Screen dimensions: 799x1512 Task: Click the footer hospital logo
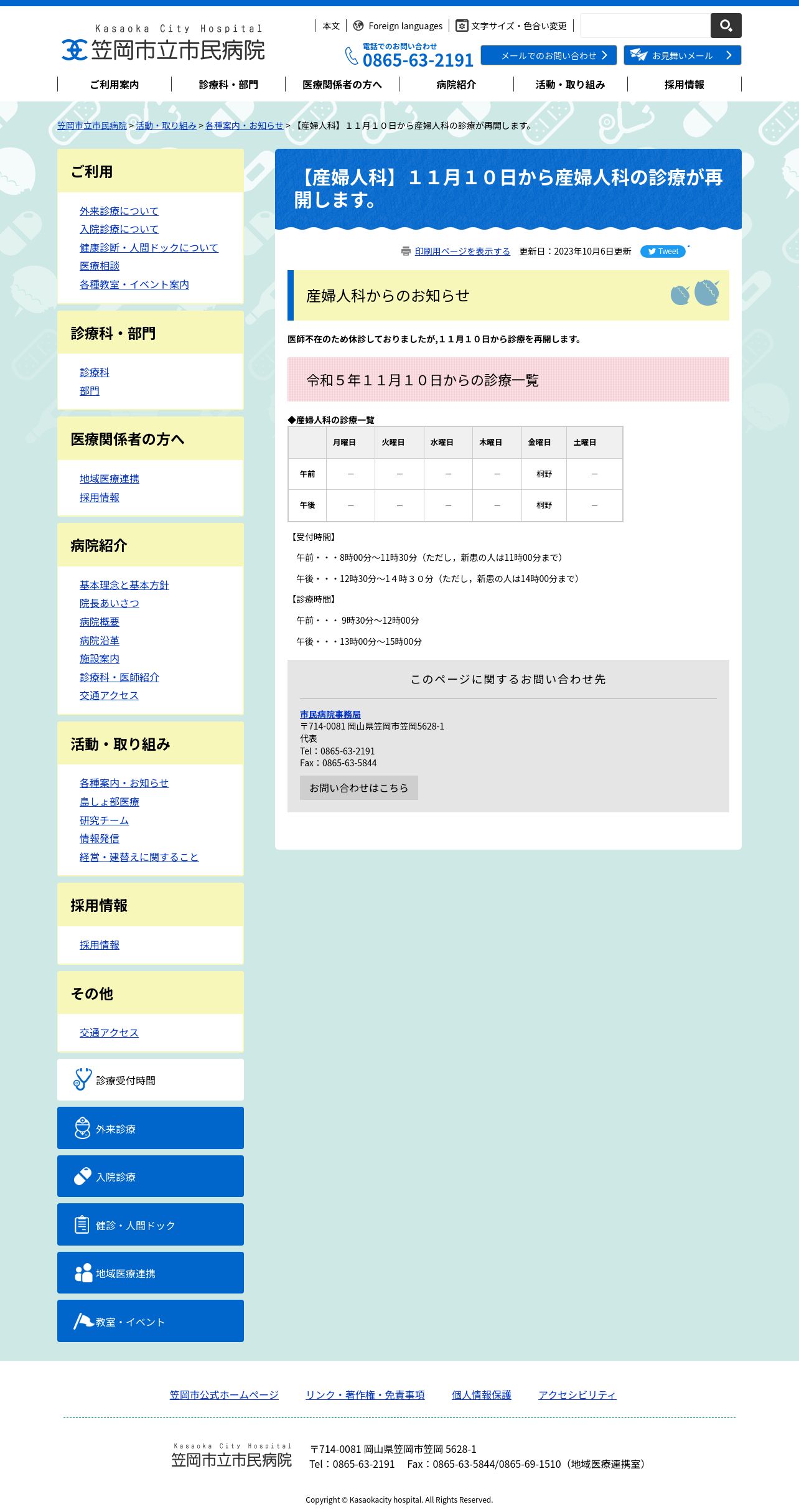click(x=231, y=1455)
